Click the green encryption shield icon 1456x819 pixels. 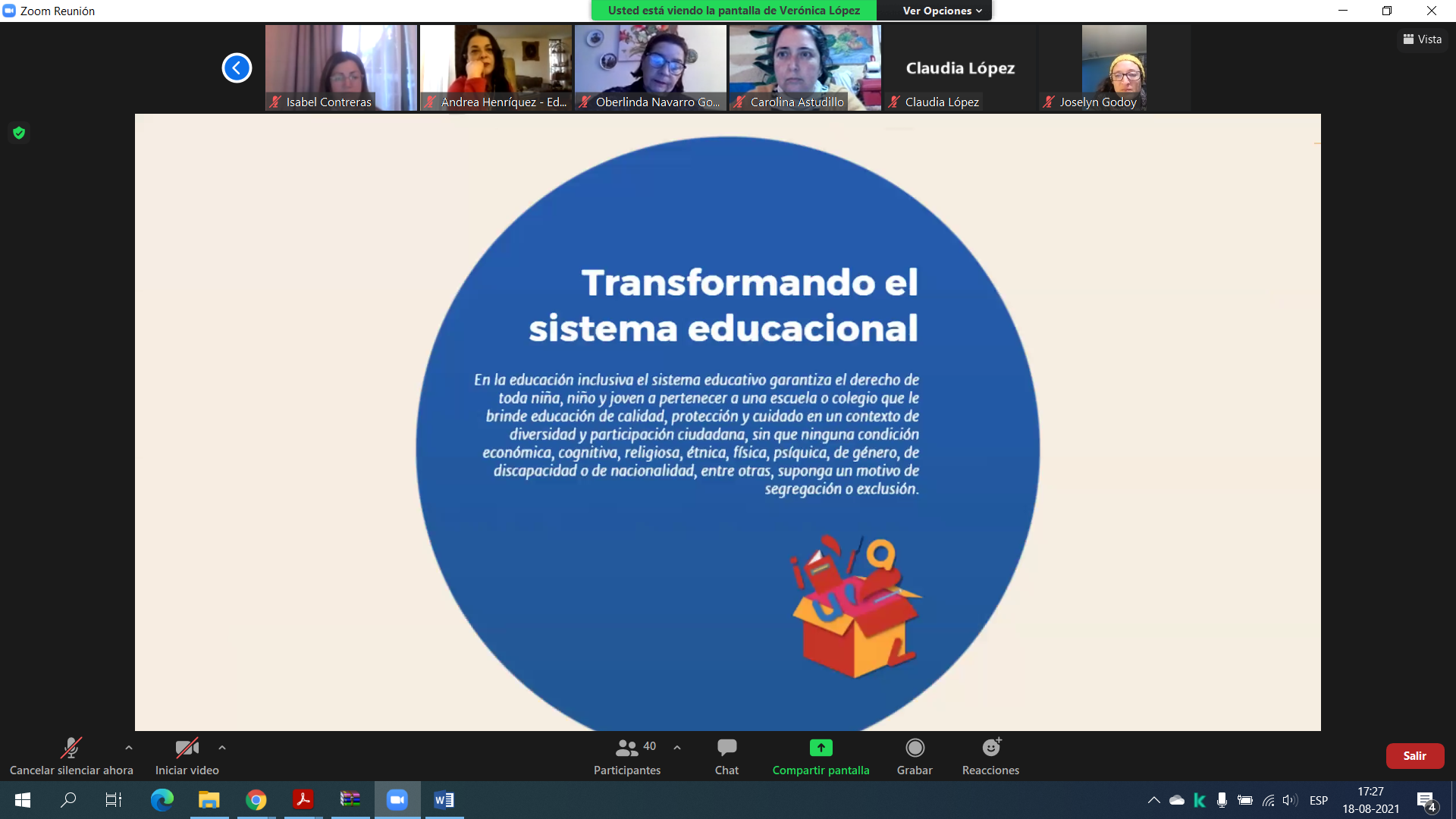[x=19, y=133]
